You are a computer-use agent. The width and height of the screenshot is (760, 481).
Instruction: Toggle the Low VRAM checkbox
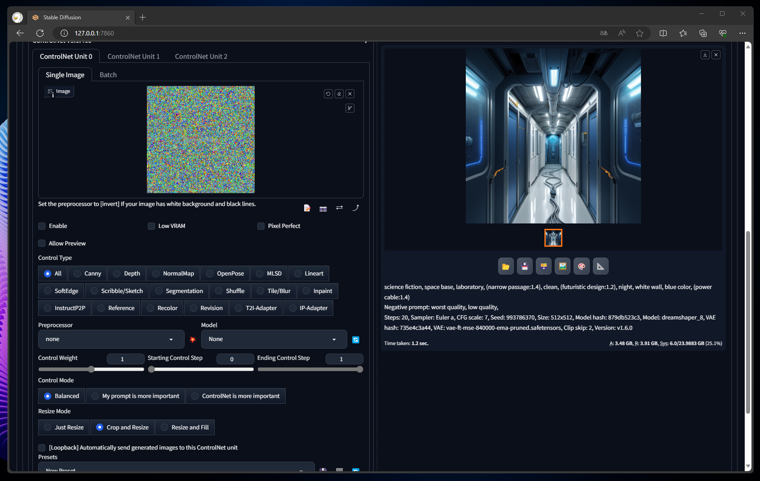tap(151, 226)
